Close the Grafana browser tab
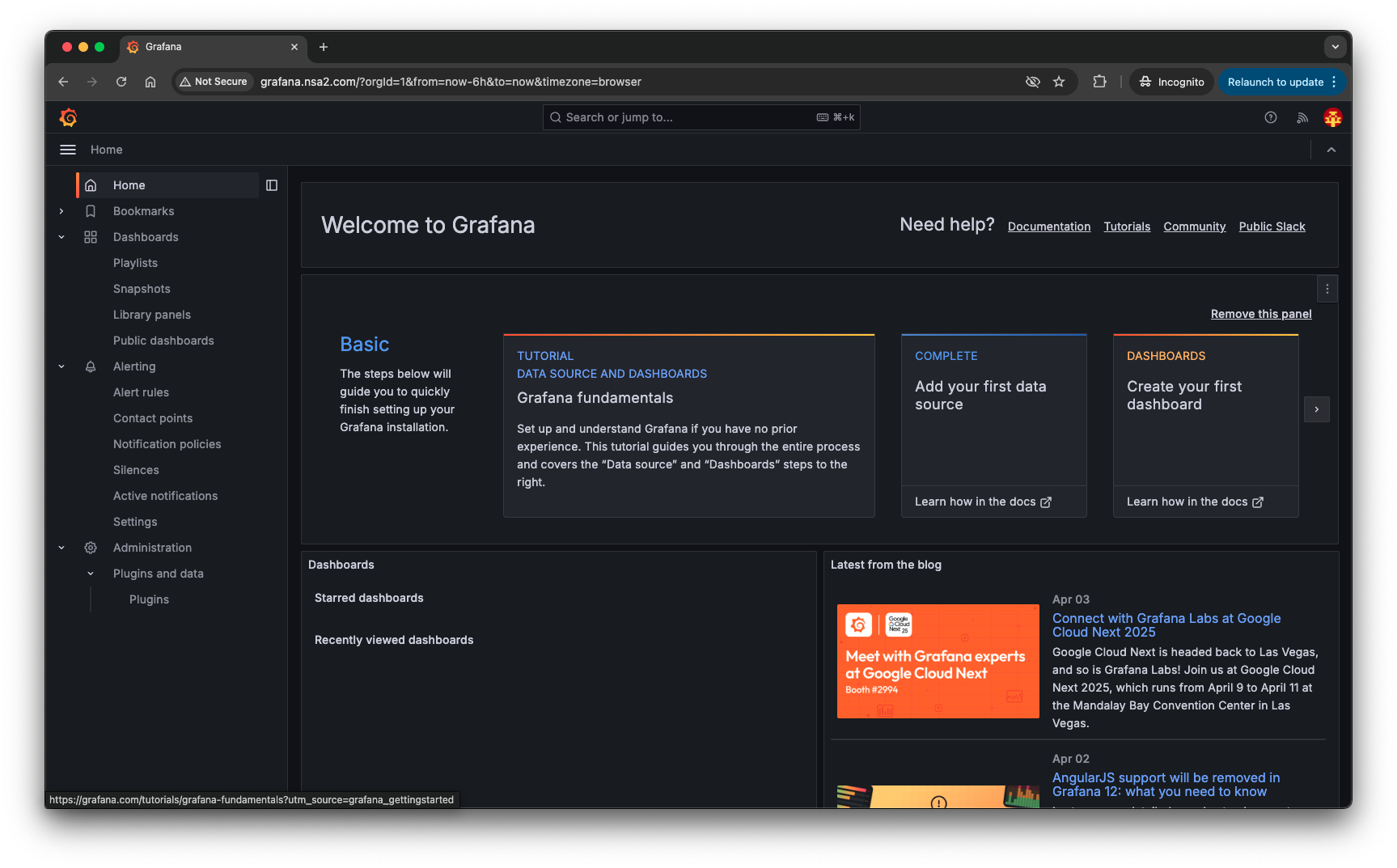 tap(294, 47)
